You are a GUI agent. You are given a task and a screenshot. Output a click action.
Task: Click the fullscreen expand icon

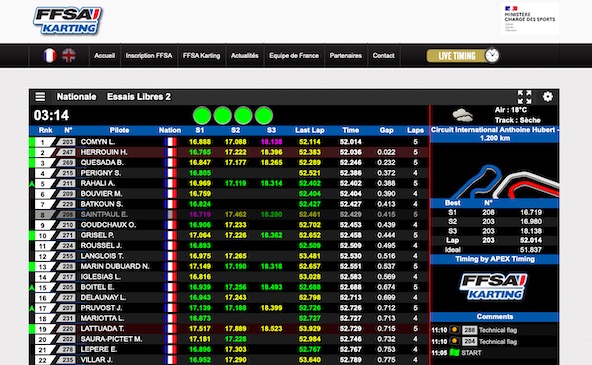tap(524, 97)
